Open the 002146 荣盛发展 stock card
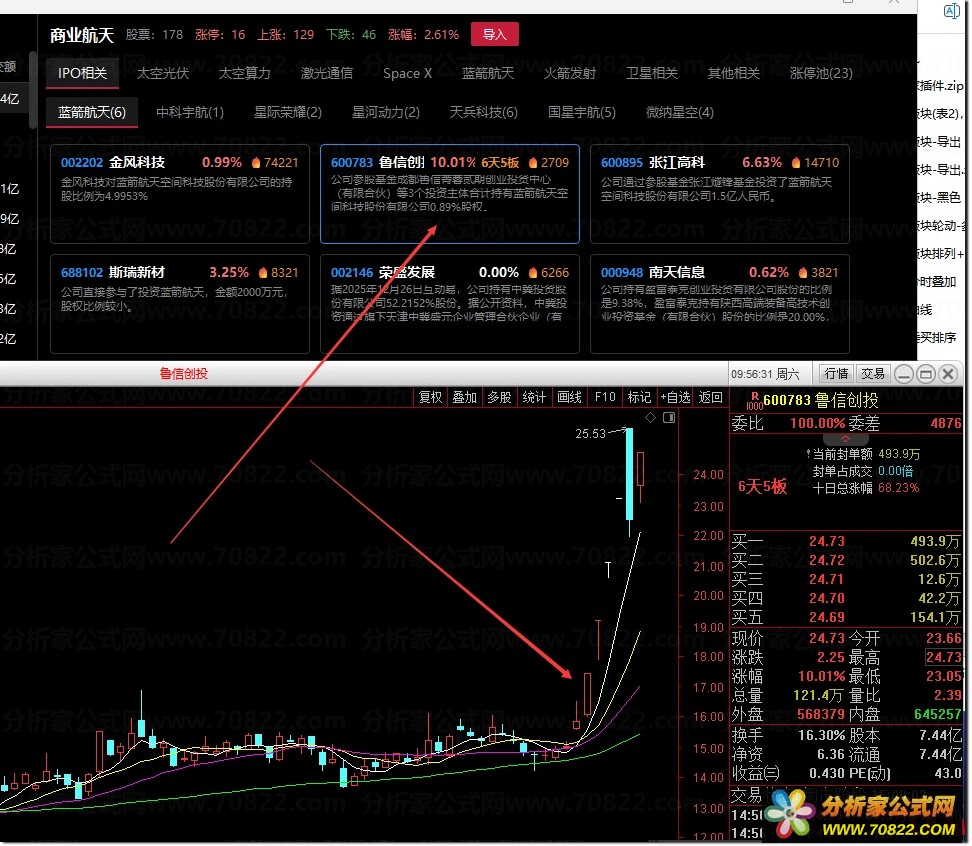 click(x=449, y=304)
